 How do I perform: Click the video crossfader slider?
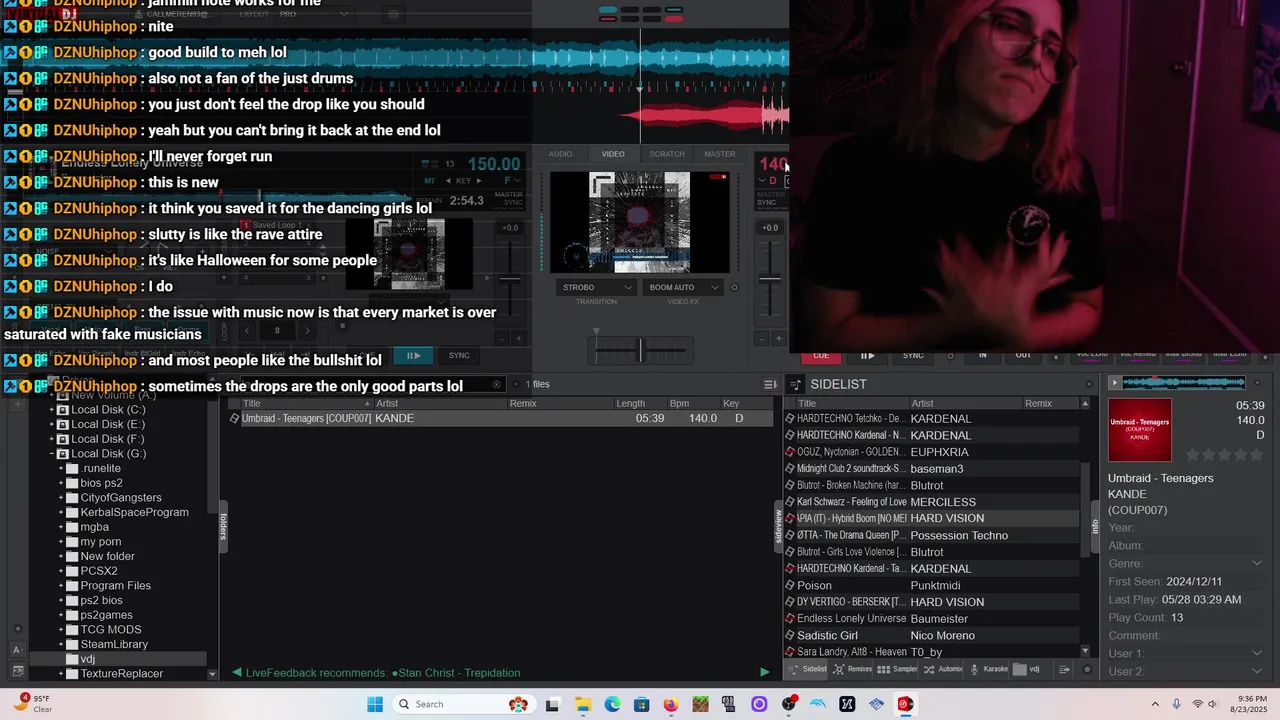pyautogui.click(x=641, y=349)
